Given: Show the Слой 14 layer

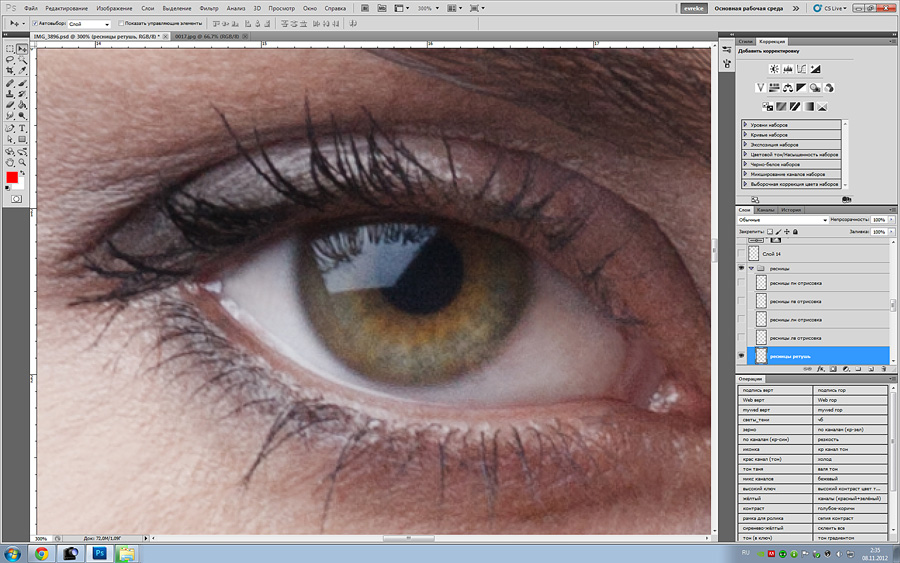Looking at the screenshot, I should point(741,253).
